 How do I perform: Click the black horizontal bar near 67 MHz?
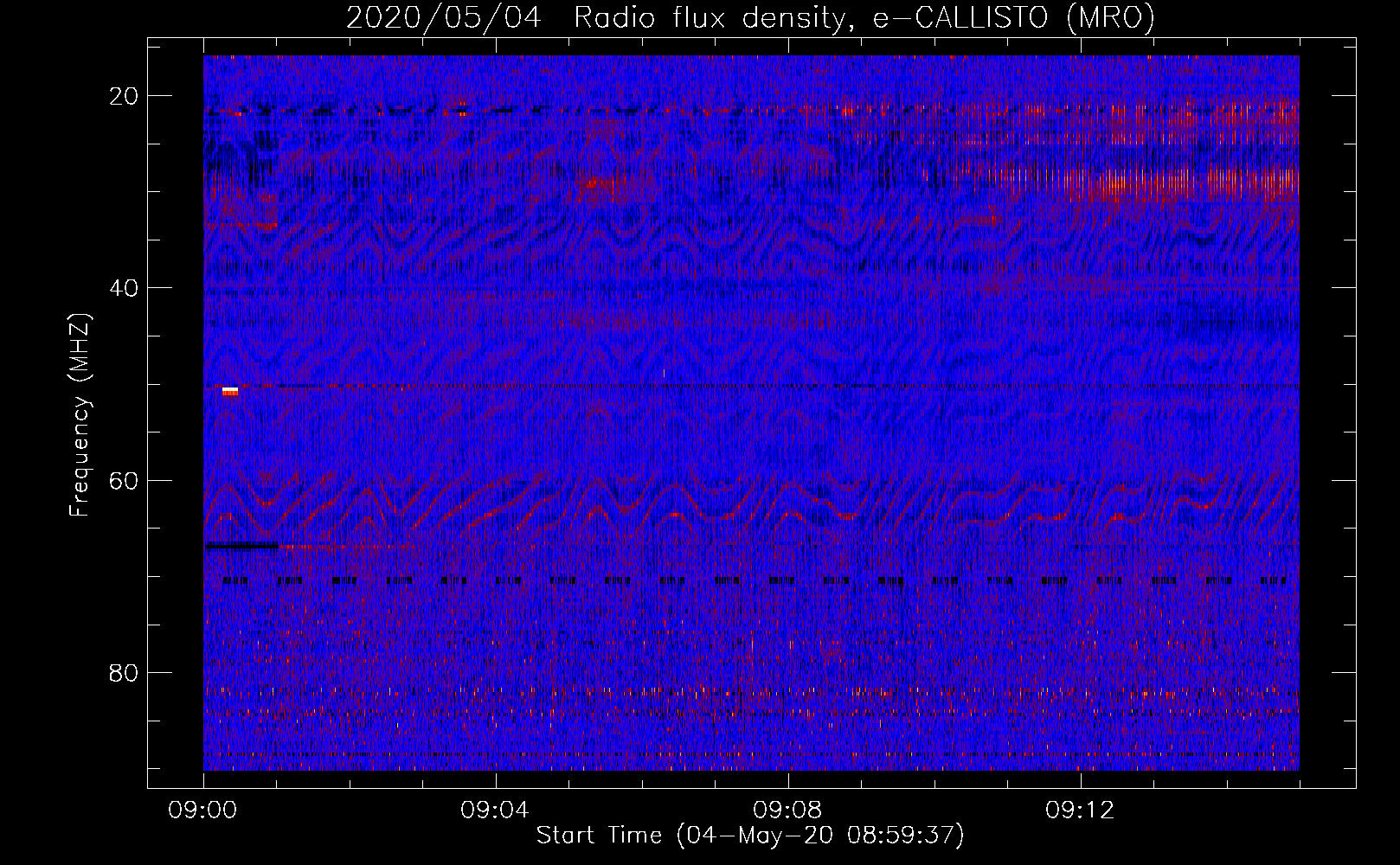point(241,546)
